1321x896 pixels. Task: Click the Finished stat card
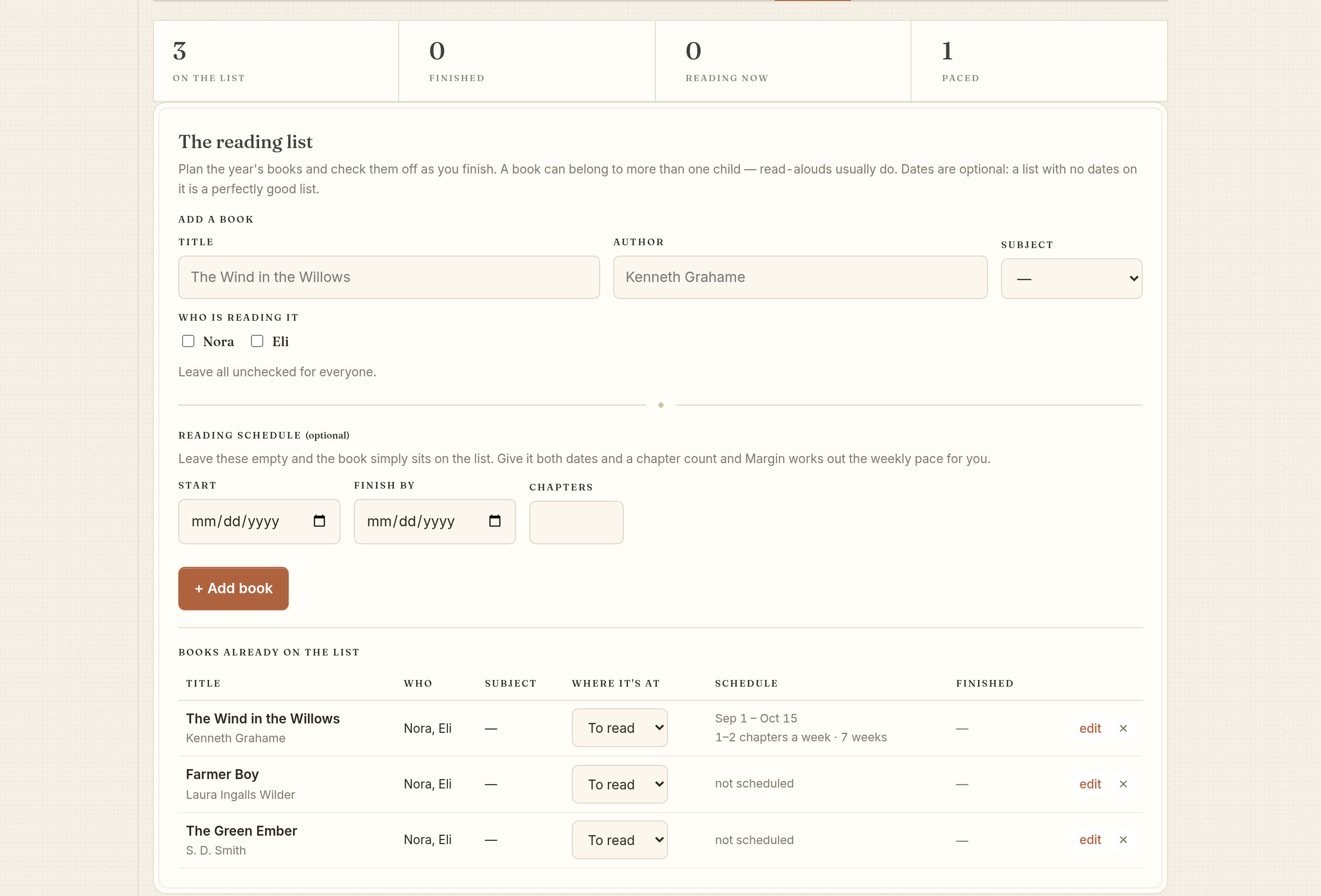click(527, 61)
